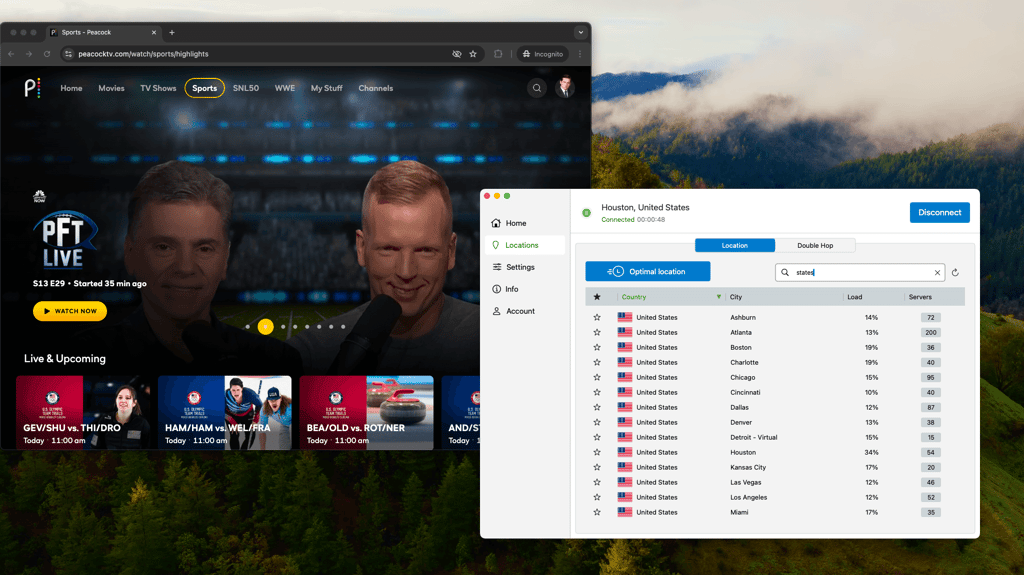This screenshot has height=575, width=1024.
Task: Open Peacock search magnifier icon
Action: 537,88
